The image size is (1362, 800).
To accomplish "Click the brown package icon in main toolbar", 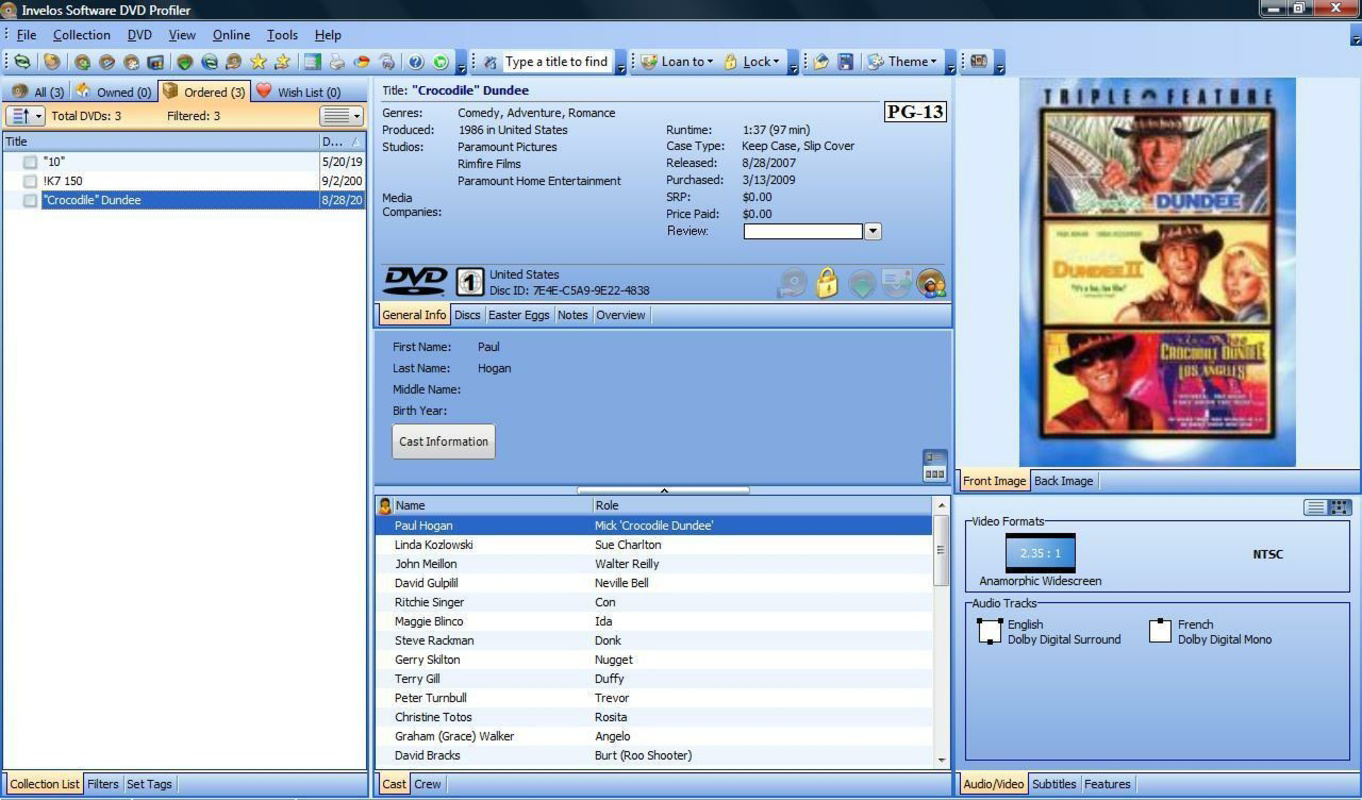I will [52, 62].
